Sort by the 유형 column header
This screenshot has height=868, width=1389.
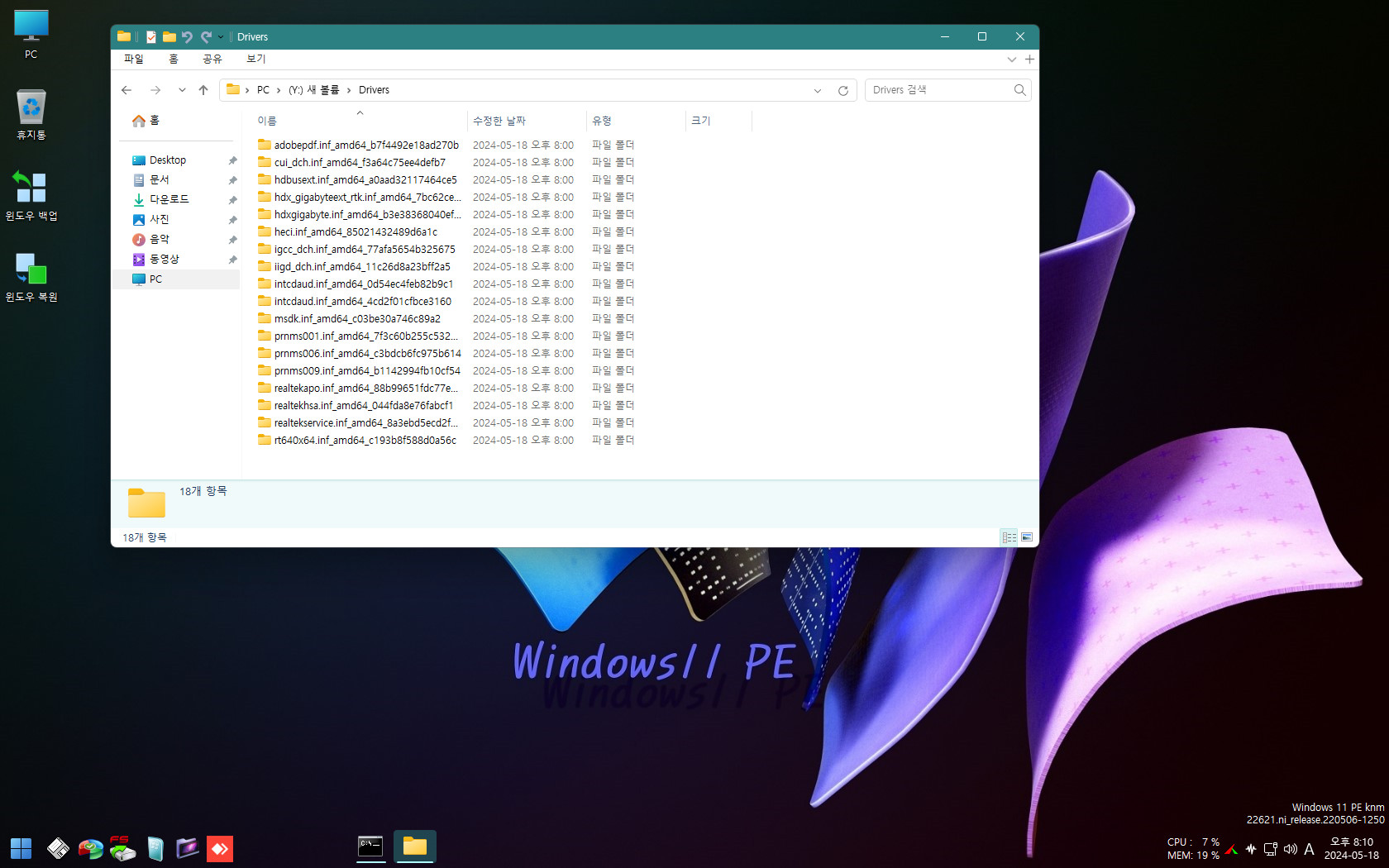(636, 121)
